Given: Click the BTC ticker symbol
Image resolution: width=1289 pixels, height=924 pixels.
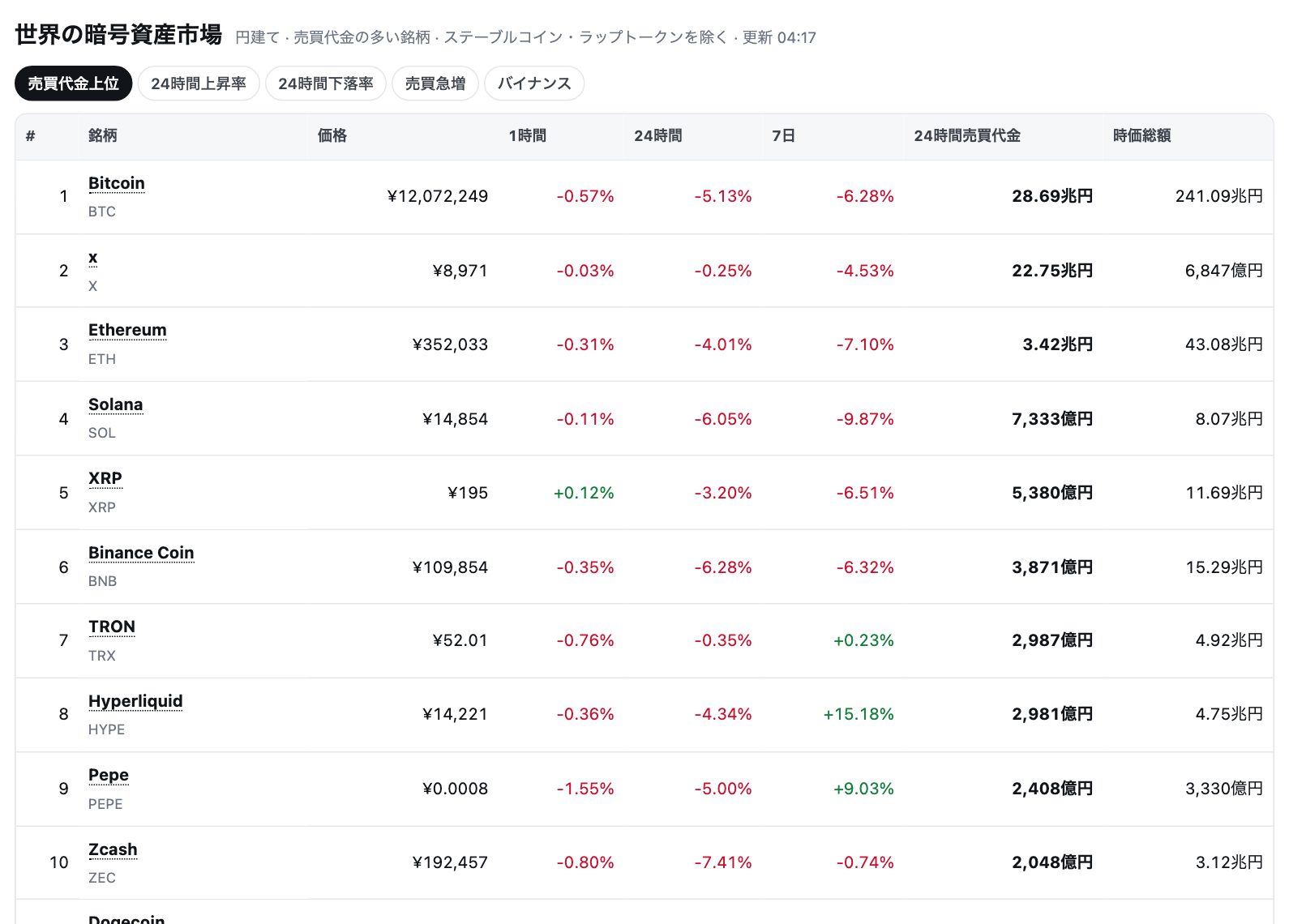Looking at the screenshot, I should tap(102, 212).
